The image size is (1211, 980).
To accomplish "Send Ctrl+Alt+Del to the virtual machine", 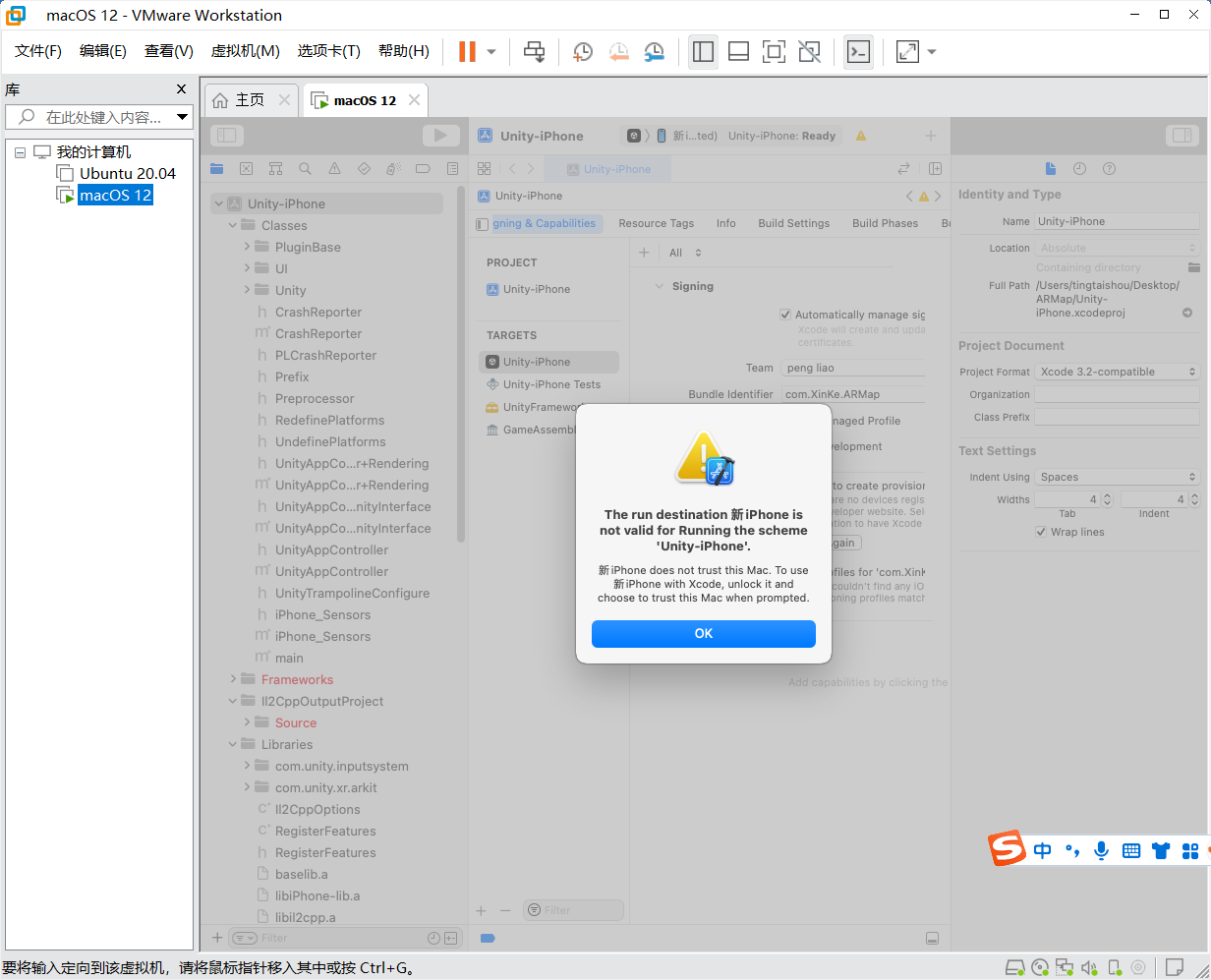I will [x=534, y=51].
